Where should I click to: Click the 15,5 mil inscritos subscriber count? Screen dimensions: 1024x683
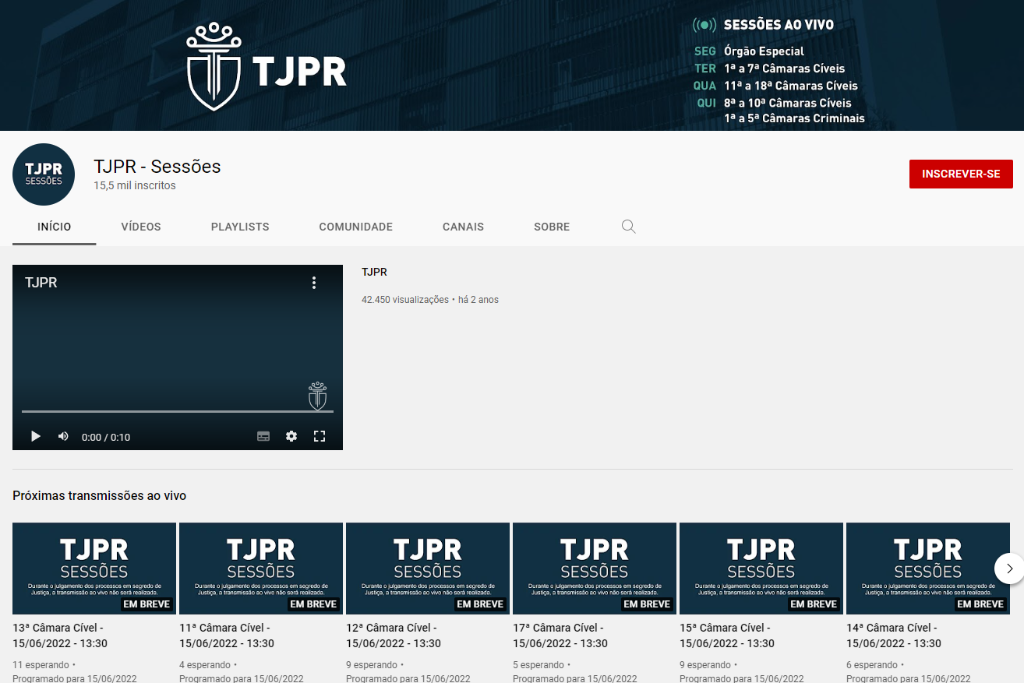click(x=135, y=185)
